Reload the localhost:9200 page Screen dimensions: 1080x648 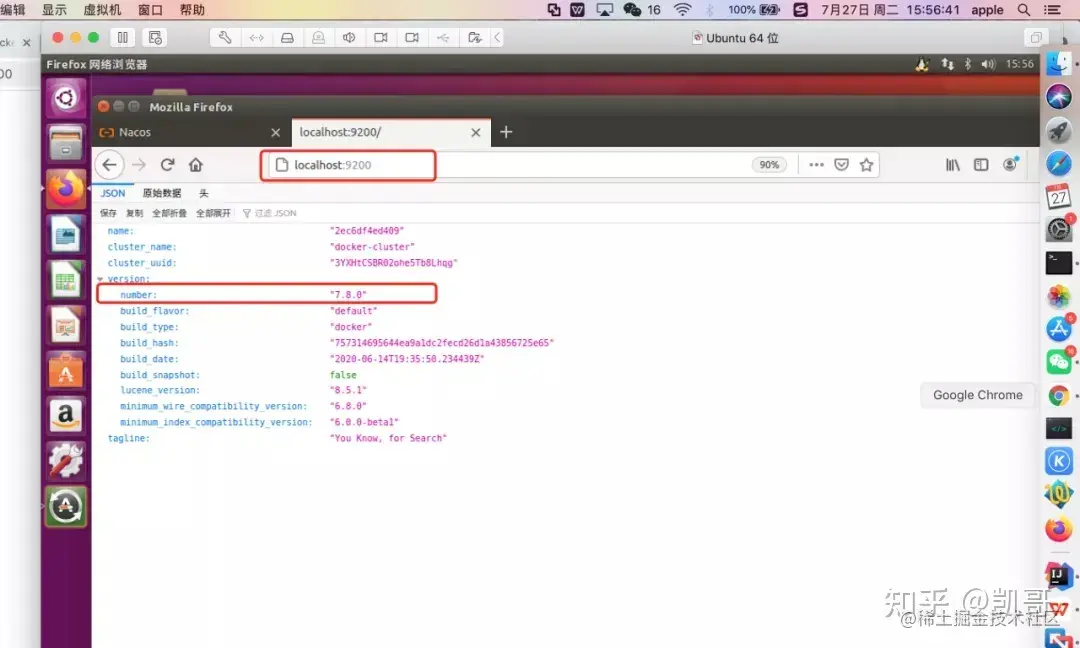167,165
